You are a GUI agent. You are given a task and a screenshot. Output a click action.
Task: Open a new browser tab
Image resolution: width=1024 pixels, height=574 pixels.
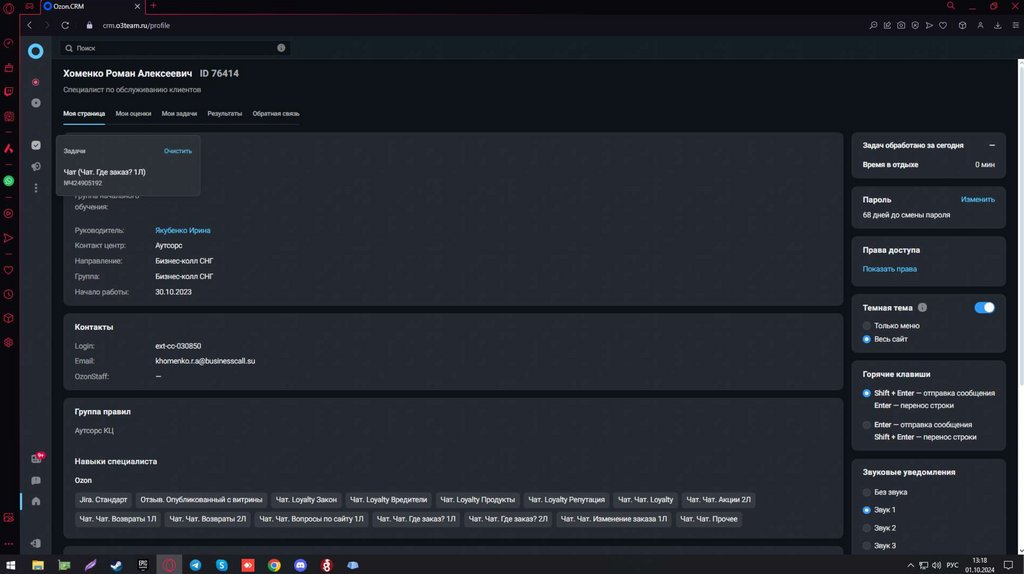153,6
